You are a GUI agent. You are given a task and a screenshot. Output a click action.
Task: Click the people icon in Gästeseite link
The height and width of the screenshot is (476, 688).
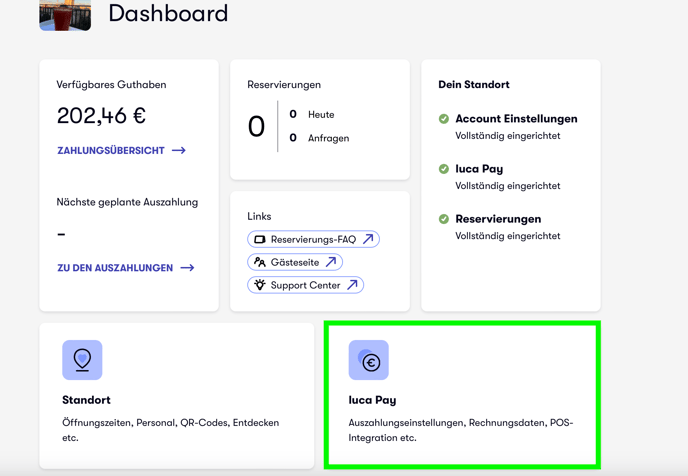coord(260,262)
